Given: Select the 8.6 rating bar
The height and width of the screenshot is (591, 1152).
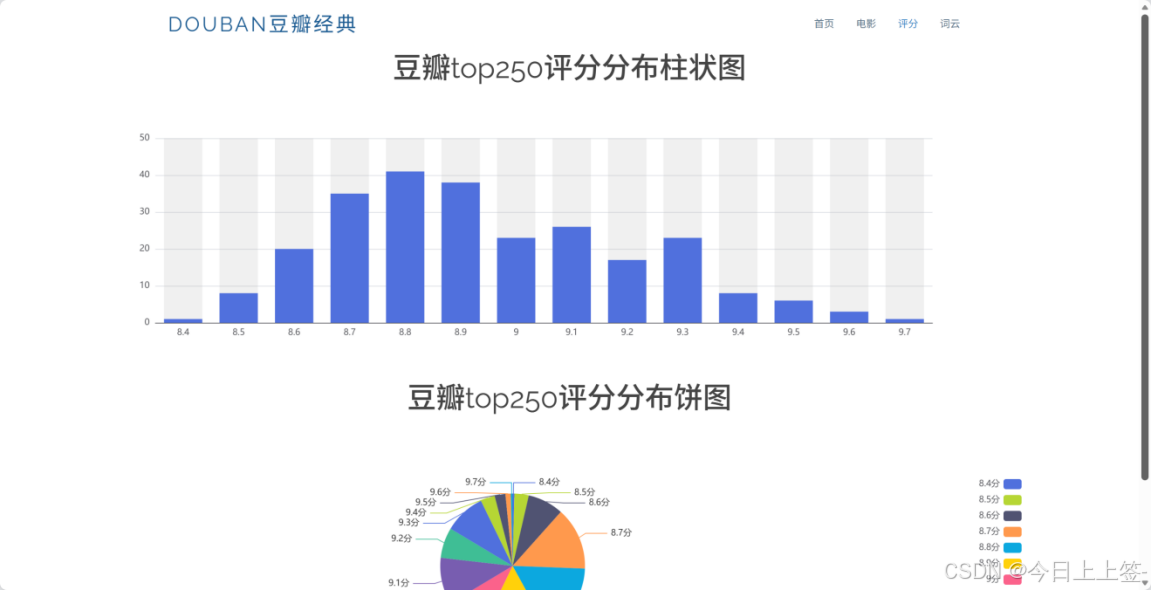Looking at the screenshot, I should coord(294,286).
